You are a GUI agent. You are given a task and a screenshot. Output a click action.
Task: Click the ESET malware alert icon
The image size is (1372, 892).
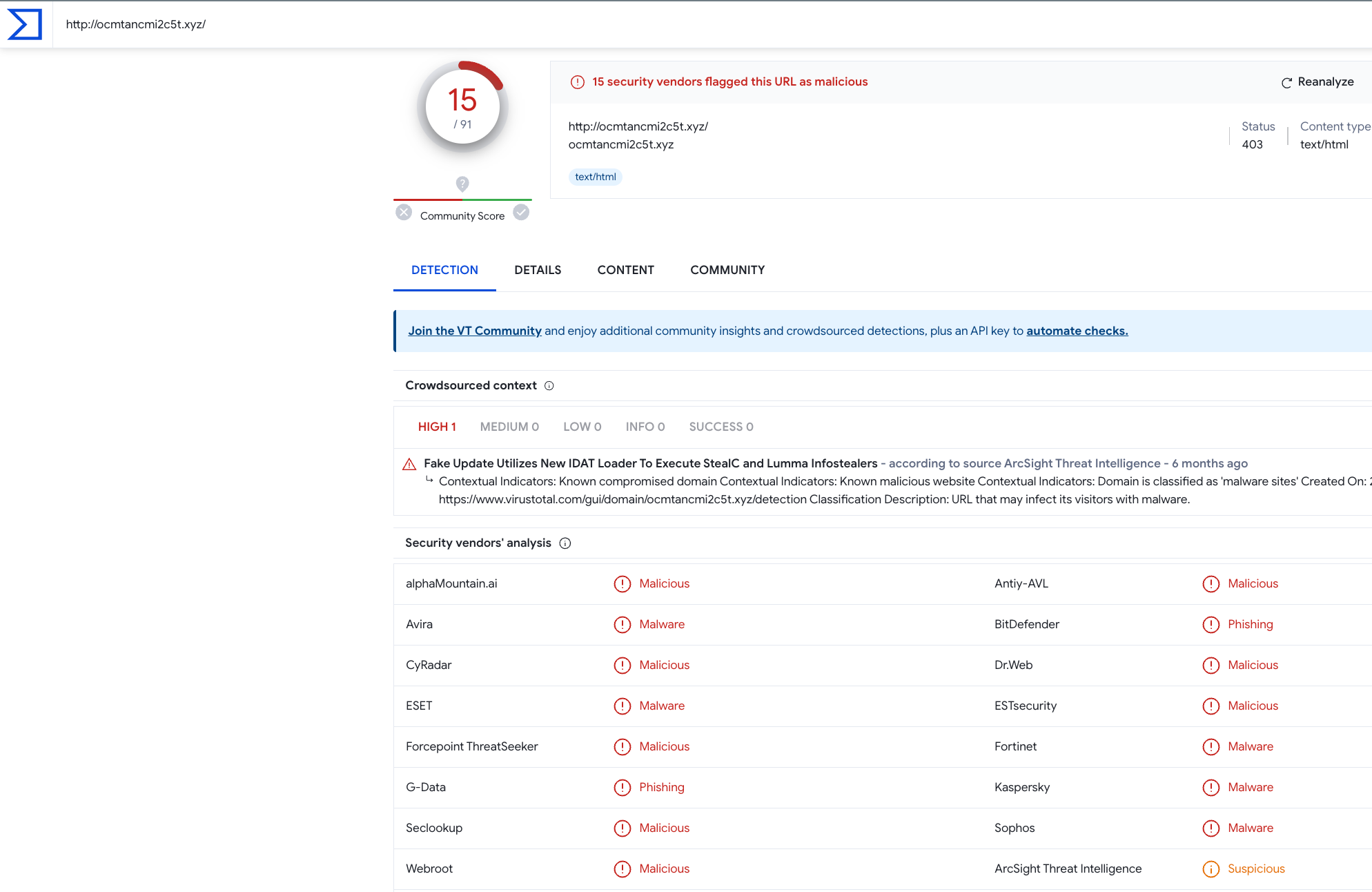click(623, 706)
